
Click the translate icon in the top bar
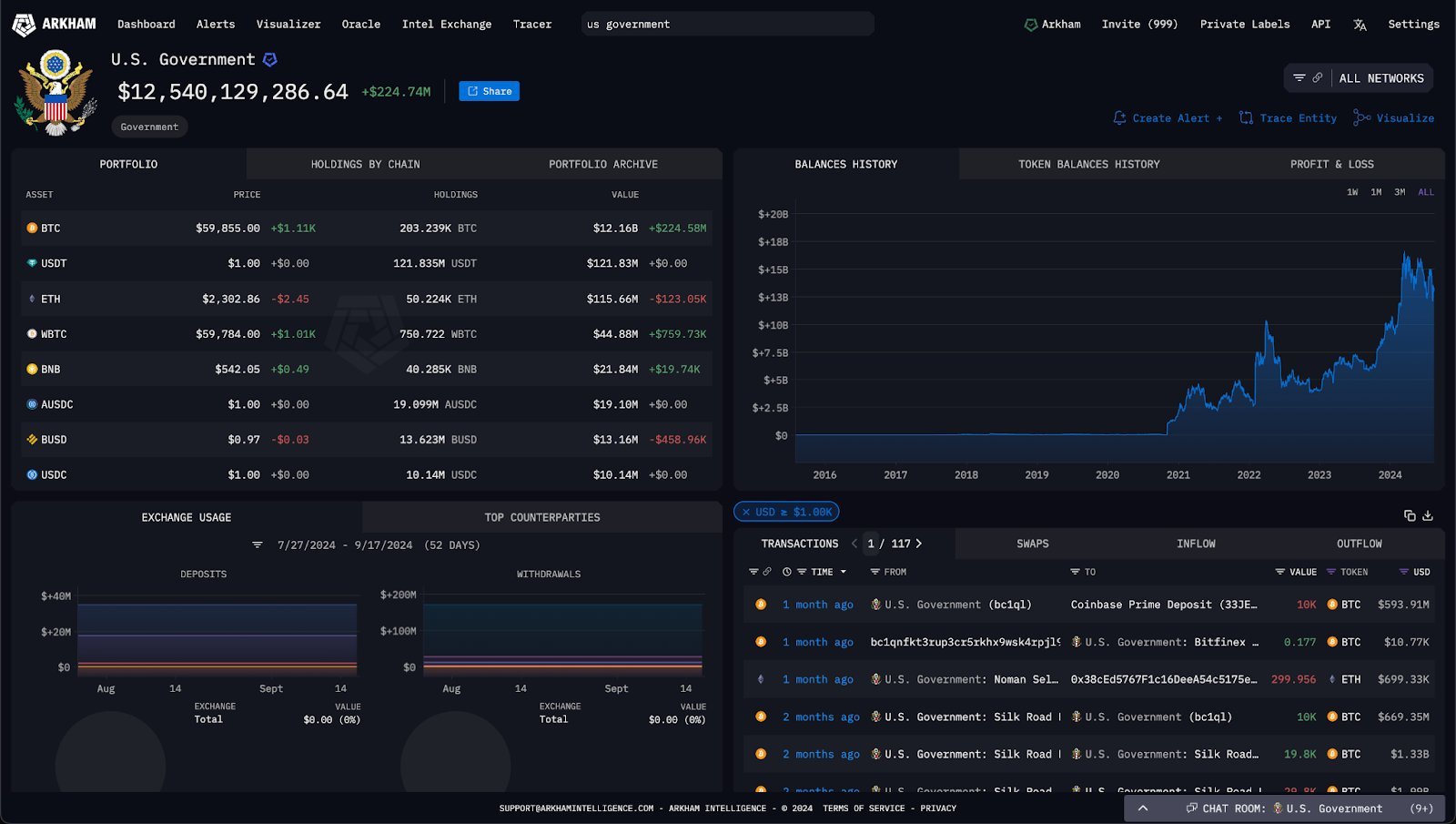[1360, 25]
